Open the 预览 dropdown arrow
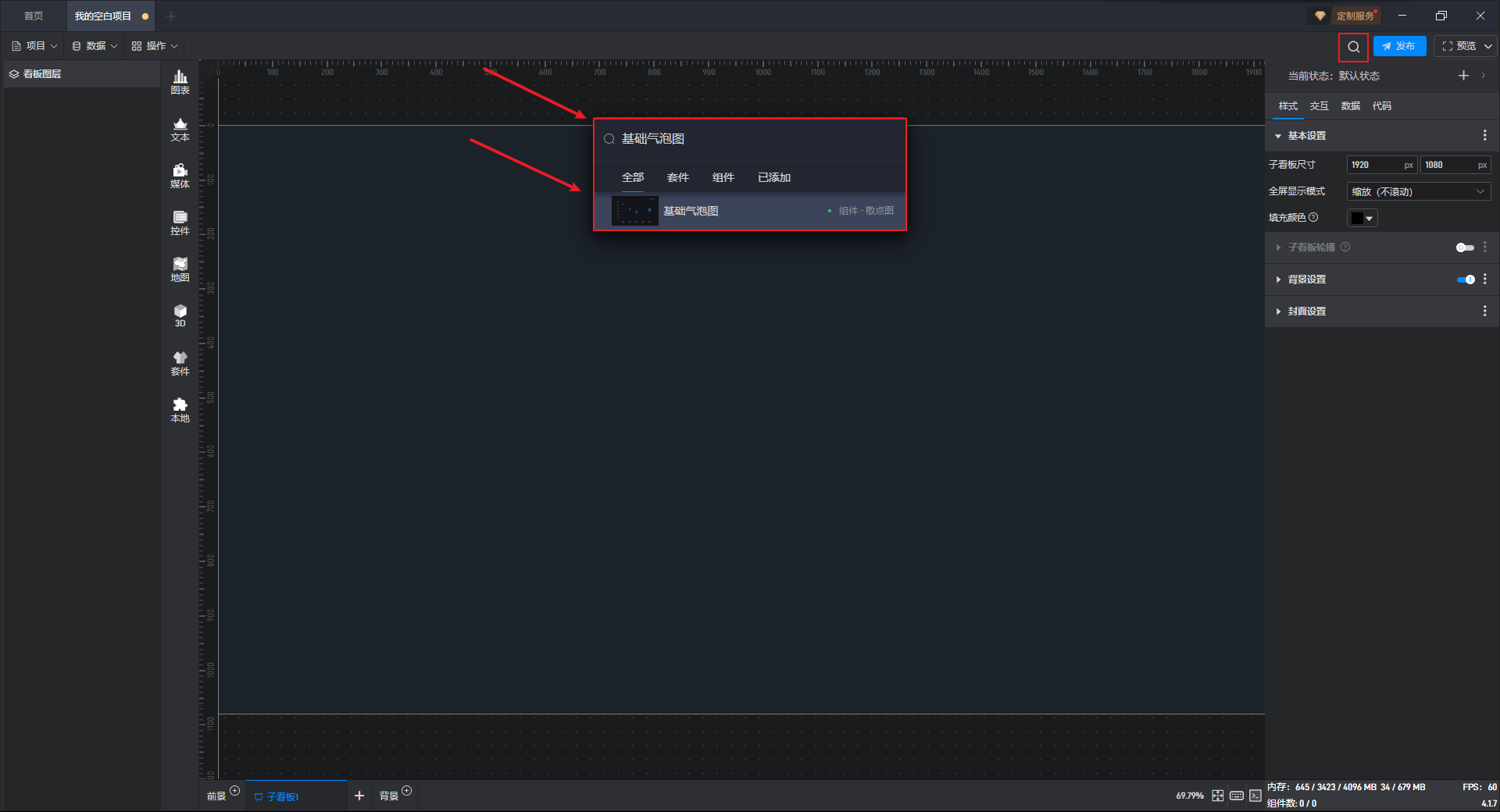This screenshot has height=812, width=1500. [x=1488, y=47]
